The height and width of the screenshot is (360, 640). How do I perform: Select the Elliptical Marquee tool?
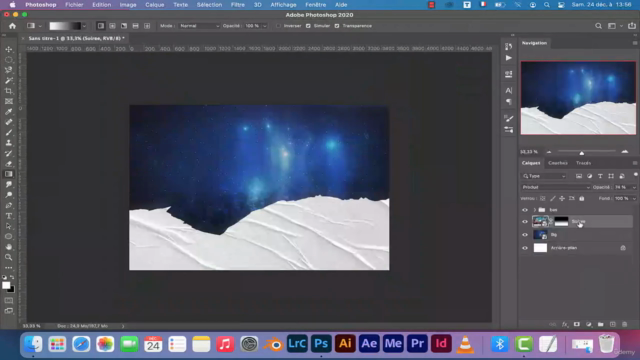(9, 60)
